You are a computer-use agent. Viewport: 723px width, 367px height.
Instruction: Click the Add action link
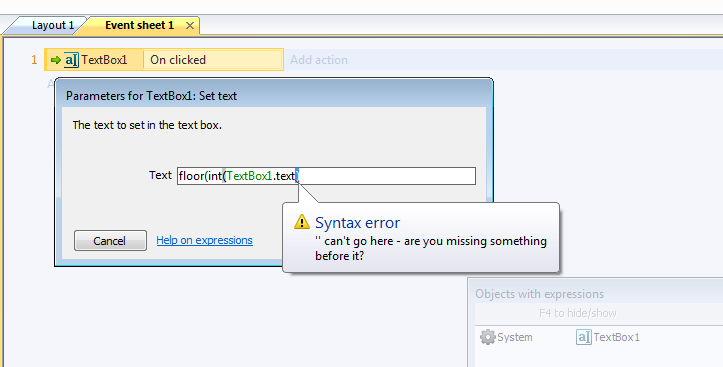(x=319, y=60)
